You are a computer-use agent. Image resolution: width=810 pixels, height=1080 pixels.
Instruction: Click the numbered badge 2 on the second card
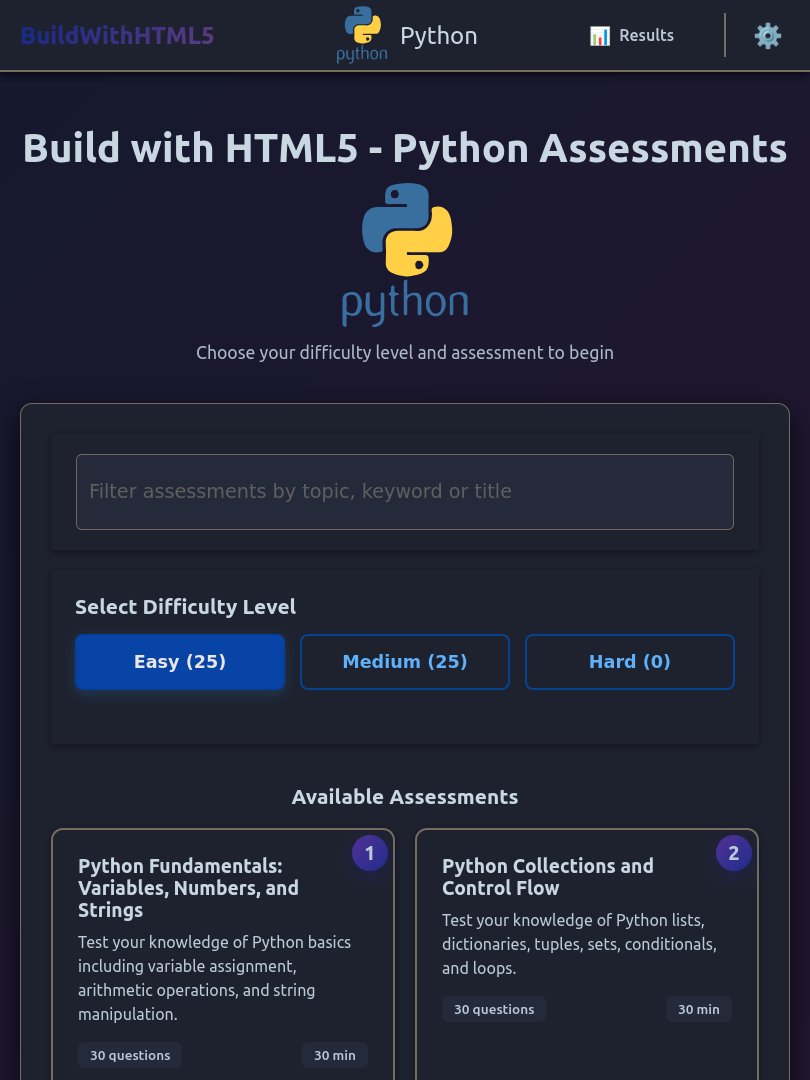pyautogui.click(x=733, y=853)
